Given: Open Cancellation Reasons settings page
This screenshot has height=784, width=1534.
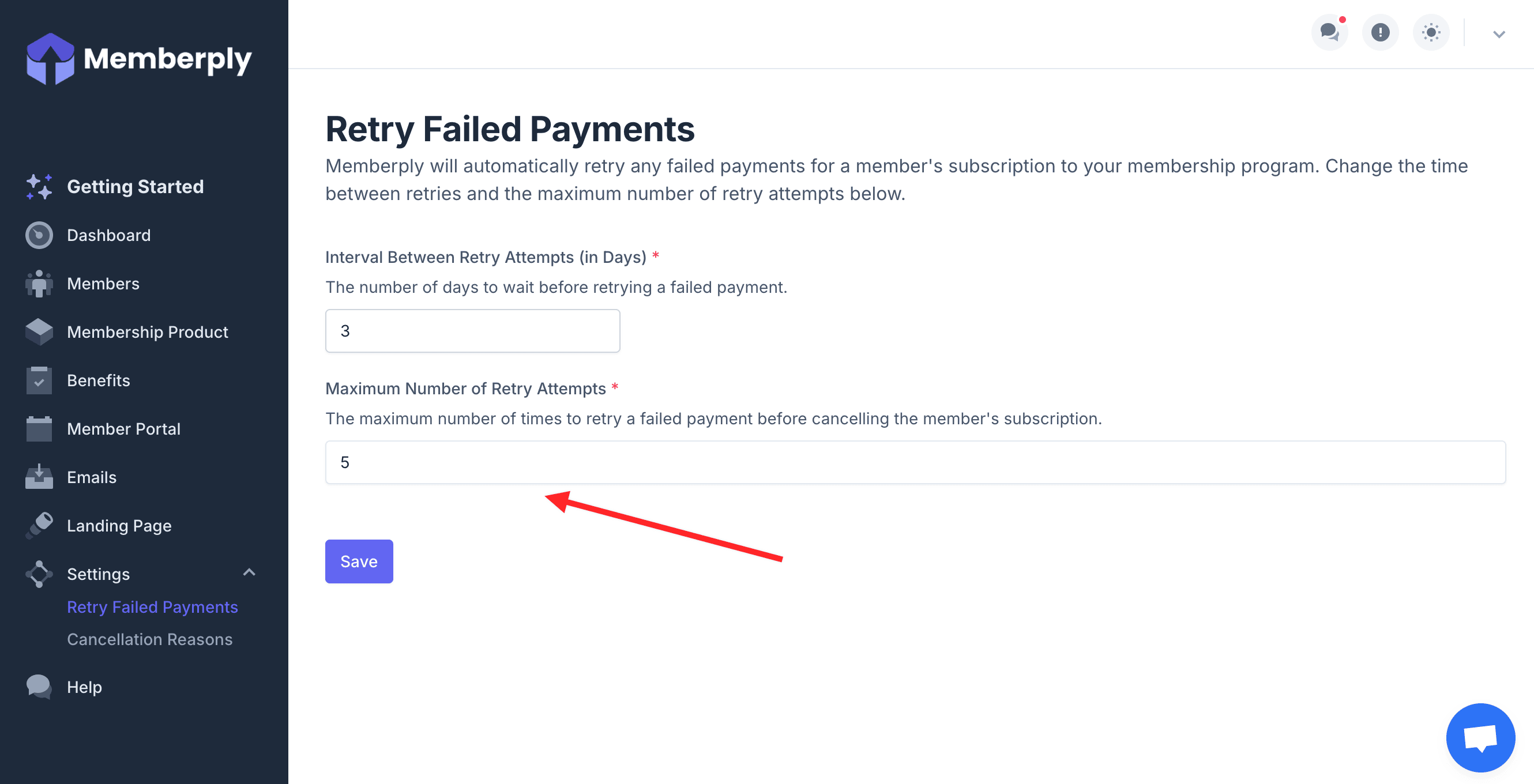Looking at the screenshot, I should pos(149,639).
